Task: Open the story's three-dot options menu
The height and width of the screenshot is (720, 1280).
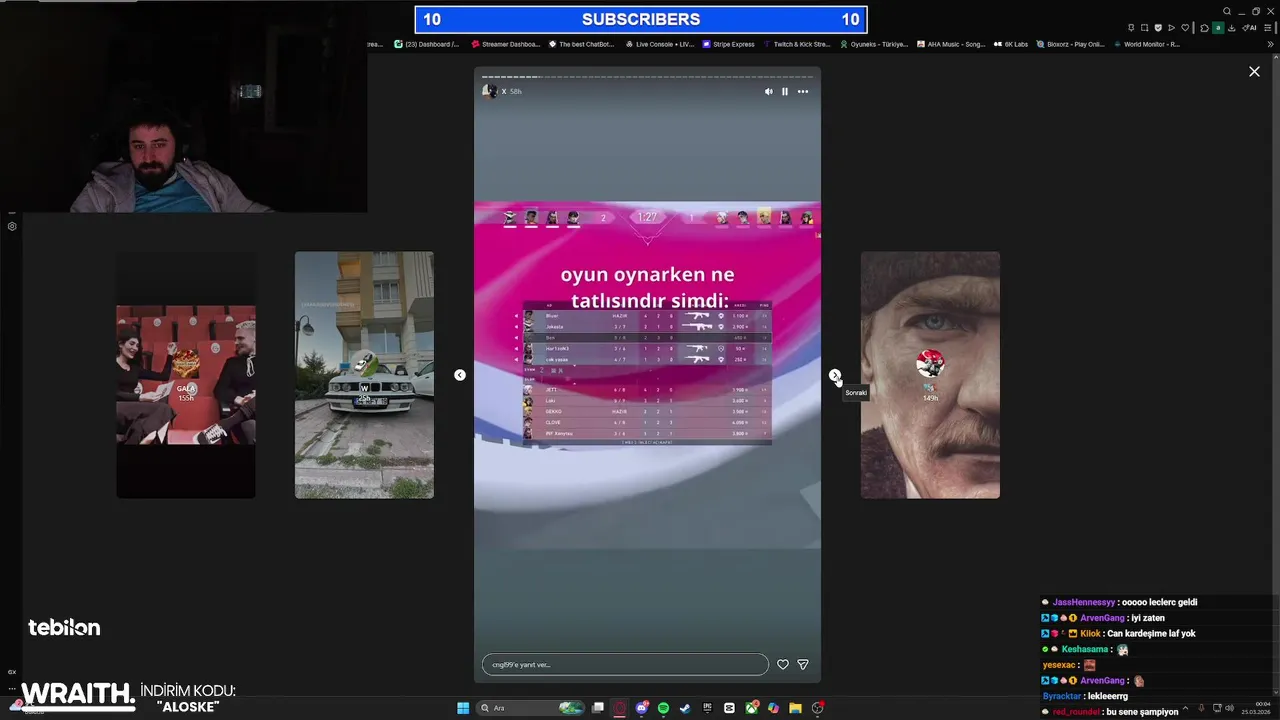Action: 802,91
